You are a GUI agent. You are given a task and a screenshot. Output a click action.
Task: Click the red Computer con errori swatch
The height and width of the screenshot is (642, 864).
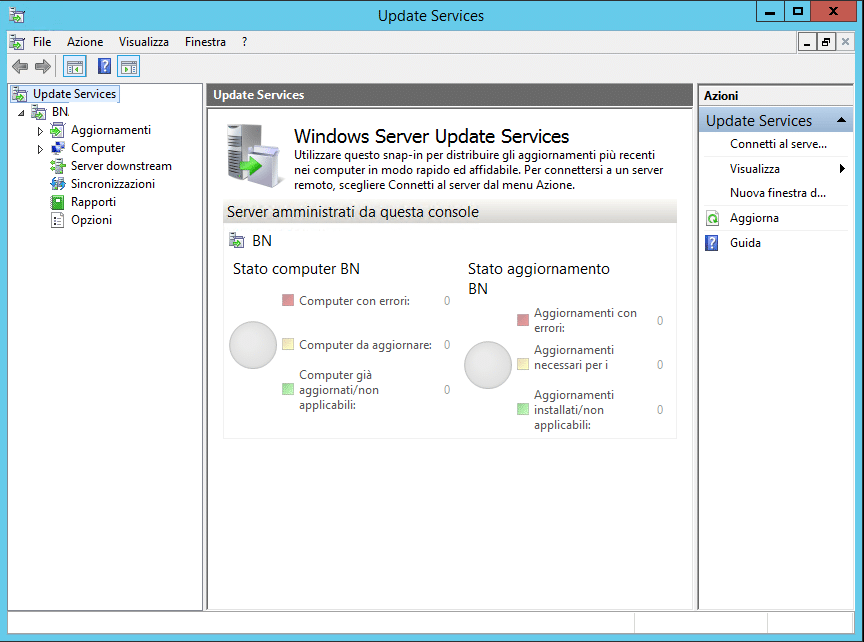[x=288, y=300]
